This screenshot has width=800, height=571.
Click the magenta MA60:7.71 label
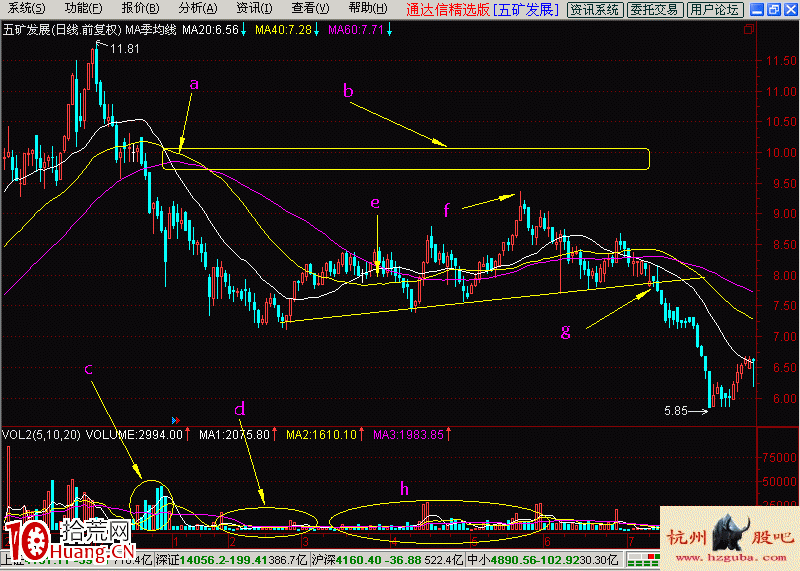(356, 30)
